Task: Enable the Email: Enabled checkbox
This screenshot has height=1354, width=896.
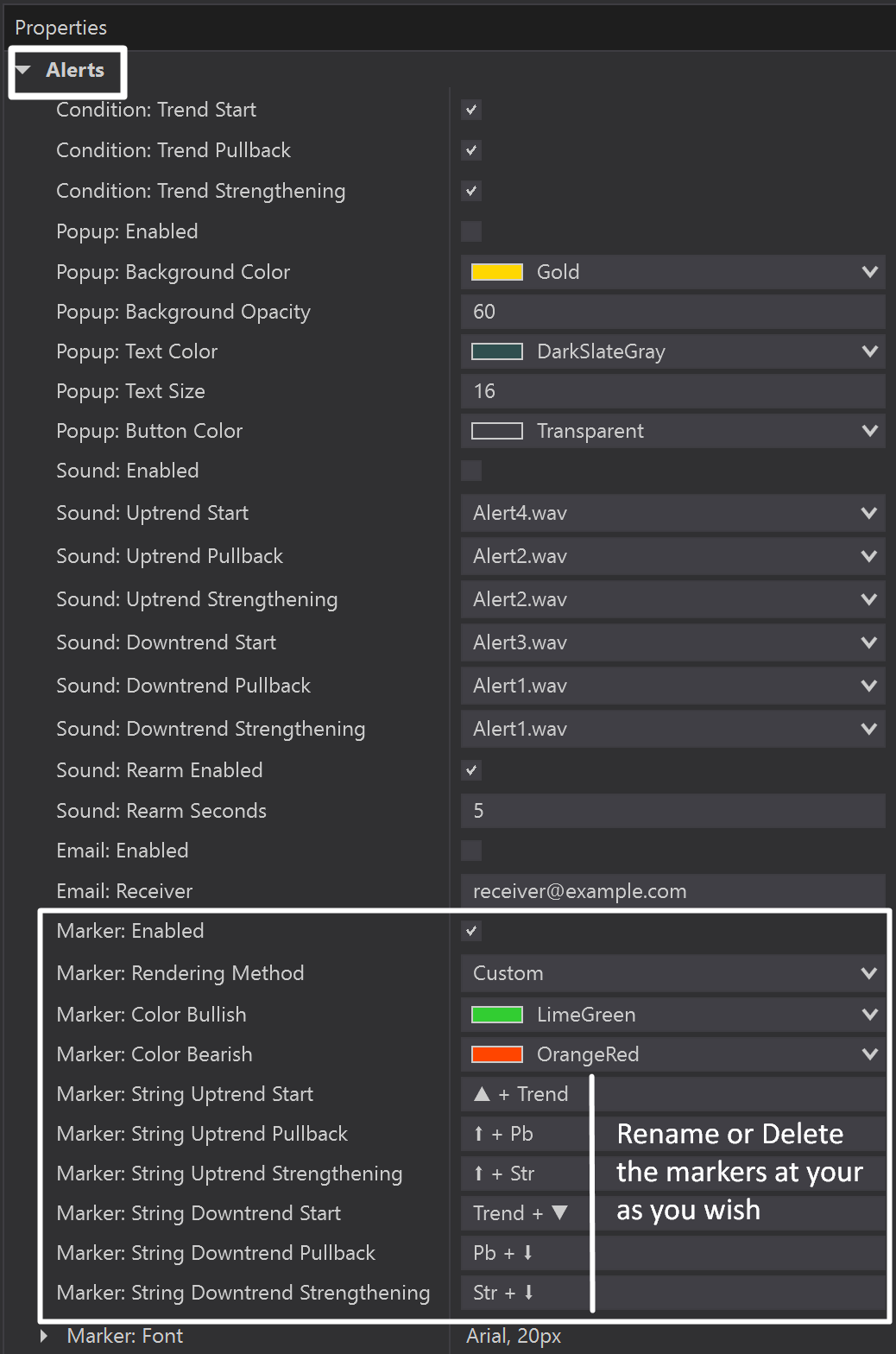Action: tap(471, 851)
